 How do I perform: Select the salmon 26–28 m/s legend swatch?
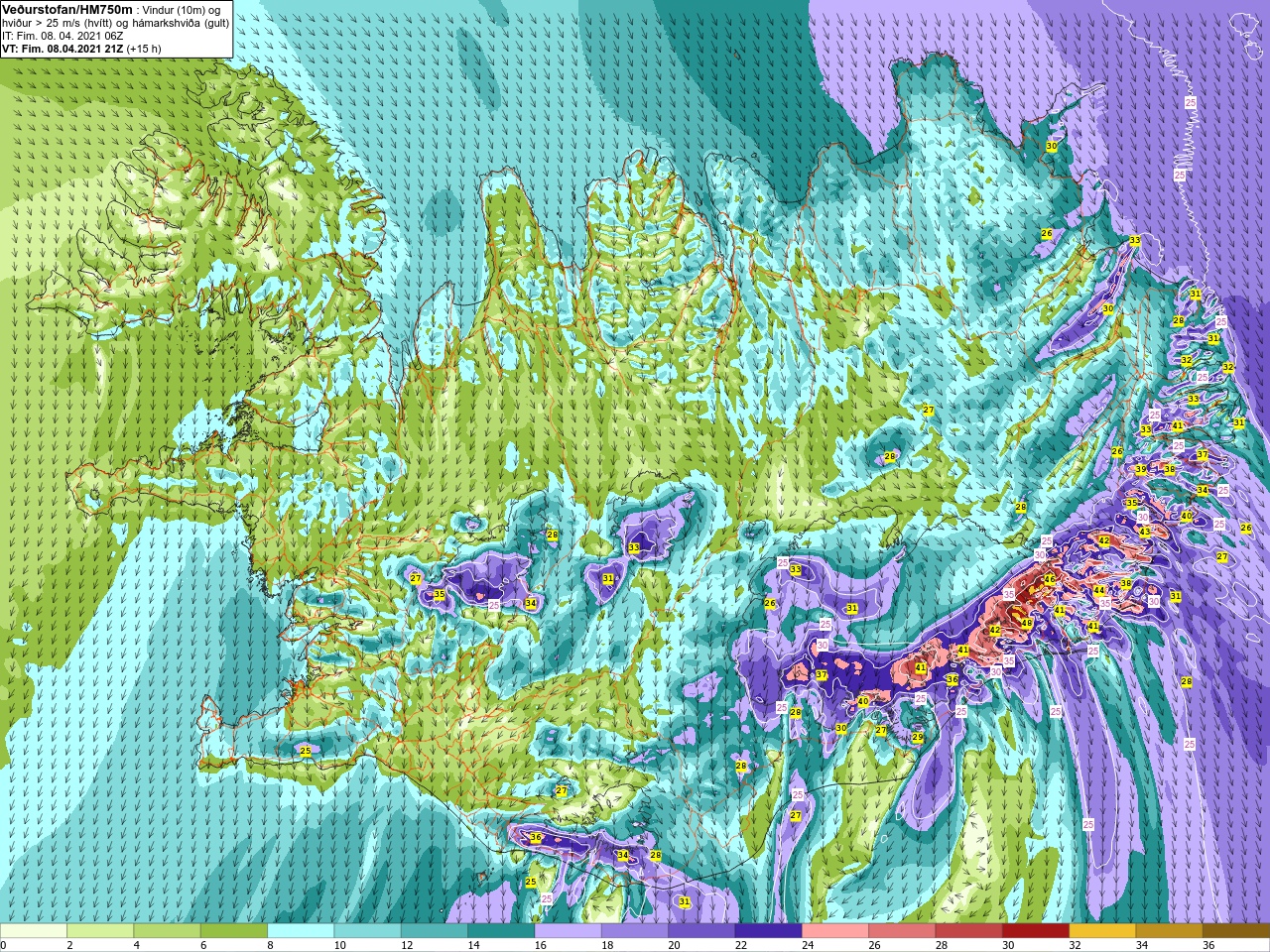click(902, 931)
